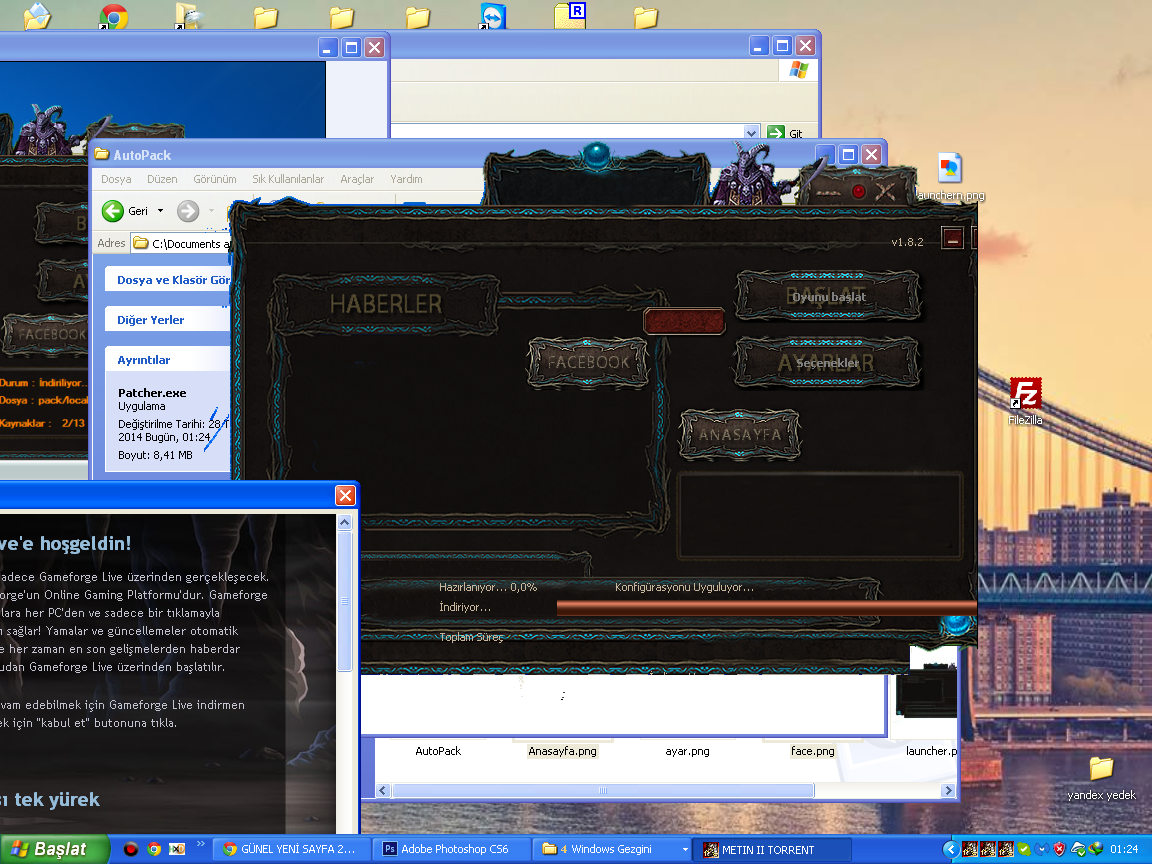Screen dimensions: 1152x864
Task: Click the HABERLER news banner
Action: coord(386,303)
